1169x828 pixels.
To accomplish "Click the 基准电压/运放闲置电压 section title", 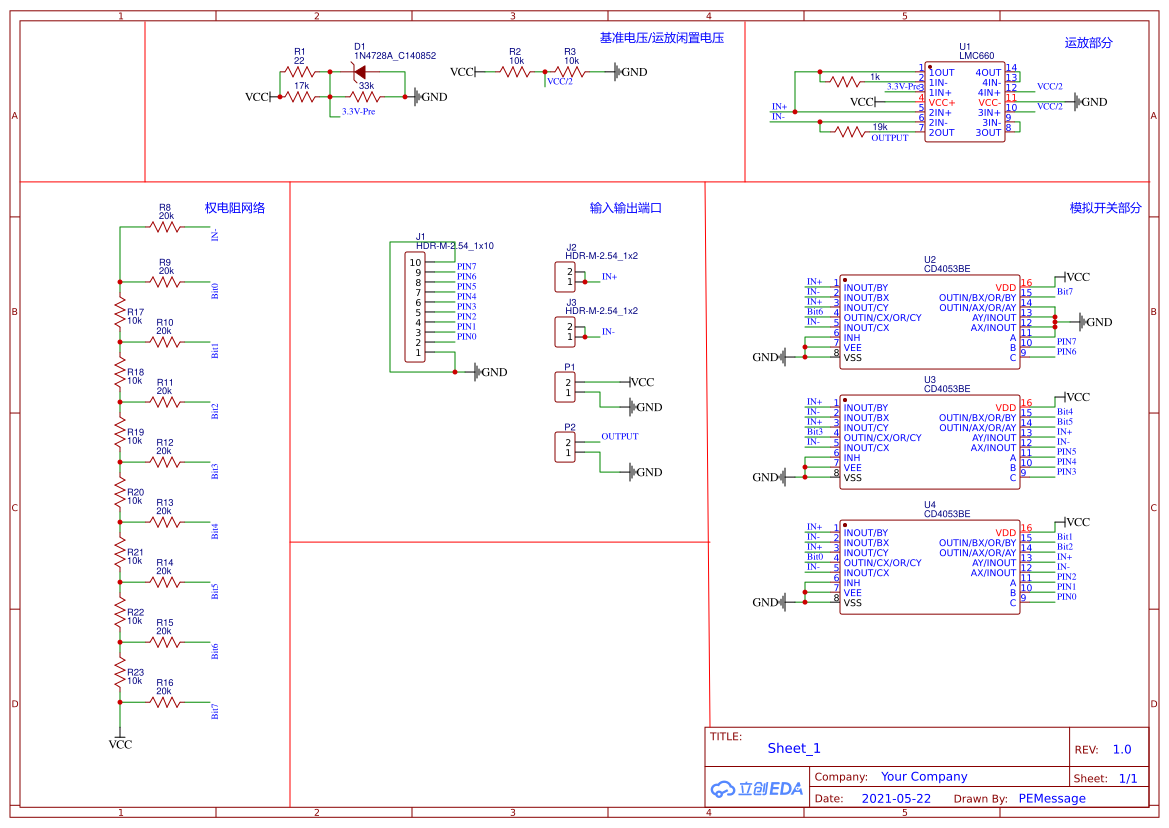I will pos(662,38).
